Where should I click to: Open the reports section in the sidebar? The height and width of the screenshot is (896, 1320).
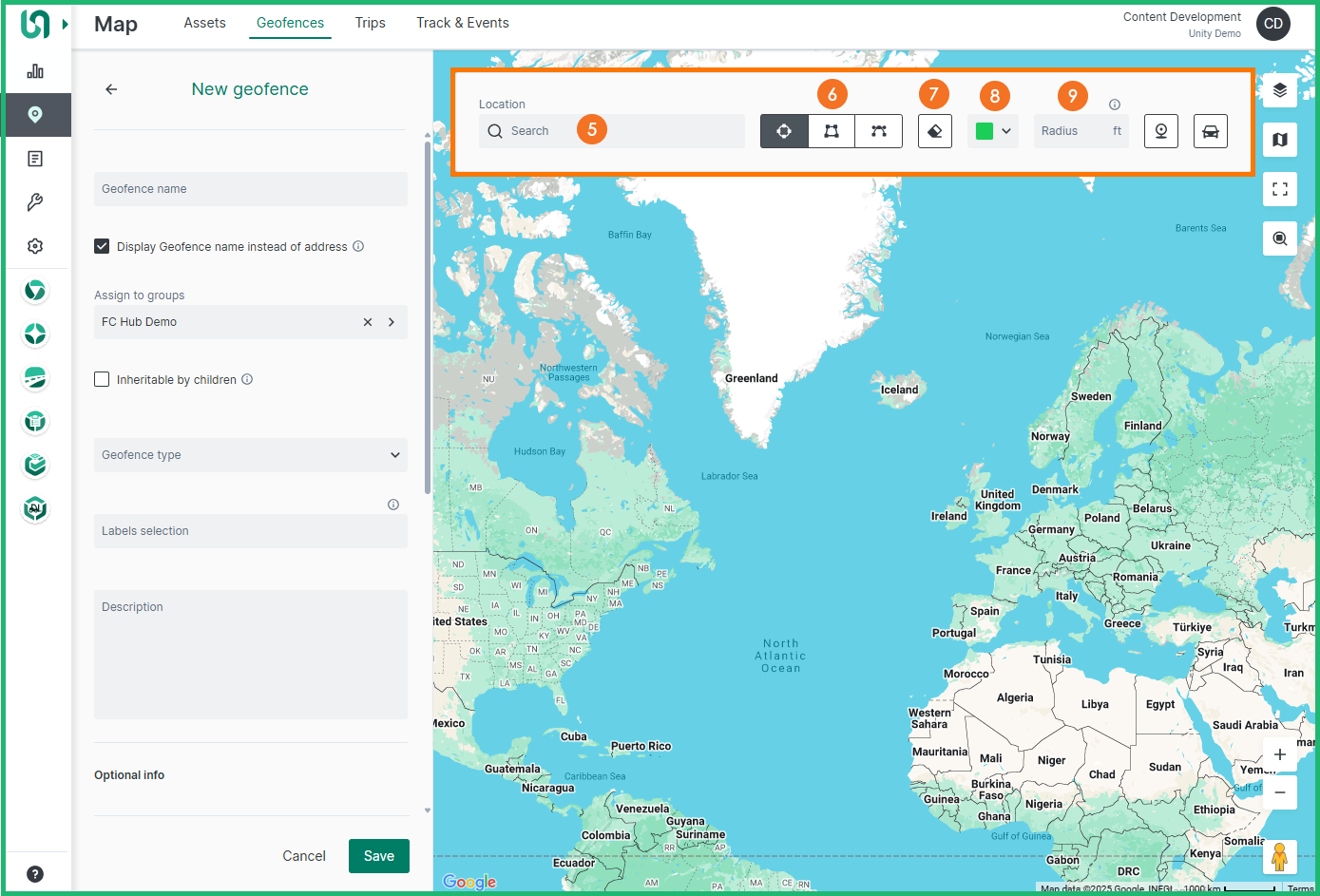[35, 158]
